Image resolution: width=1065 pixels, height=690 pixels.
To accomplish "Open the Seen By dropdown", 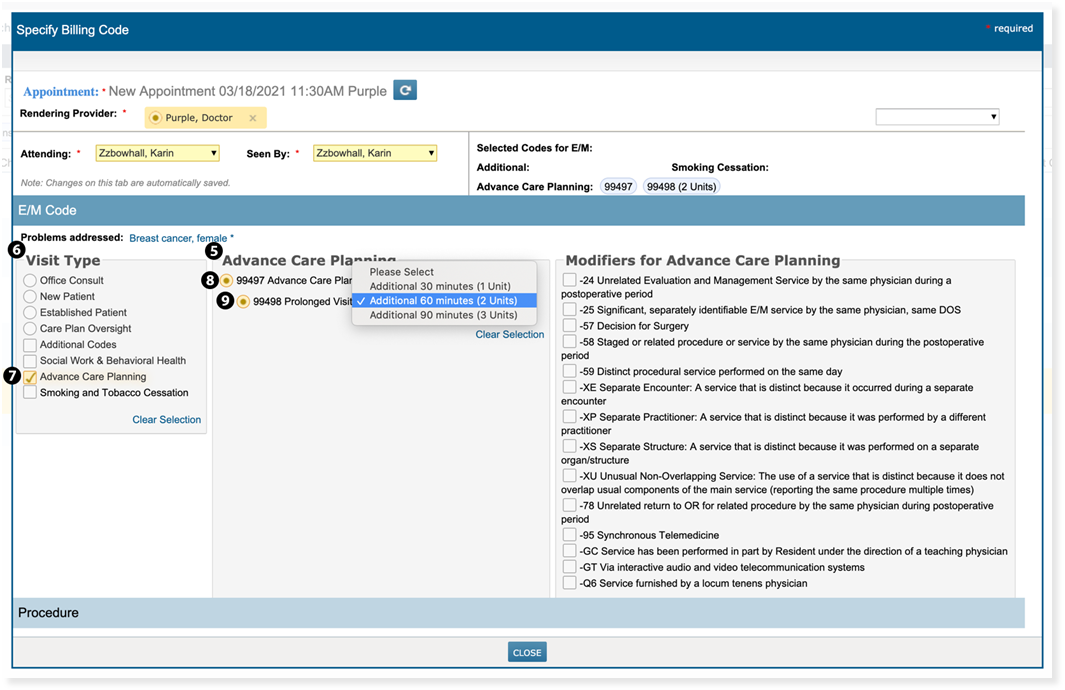I will pyautogui.click(x=375, y=153).
